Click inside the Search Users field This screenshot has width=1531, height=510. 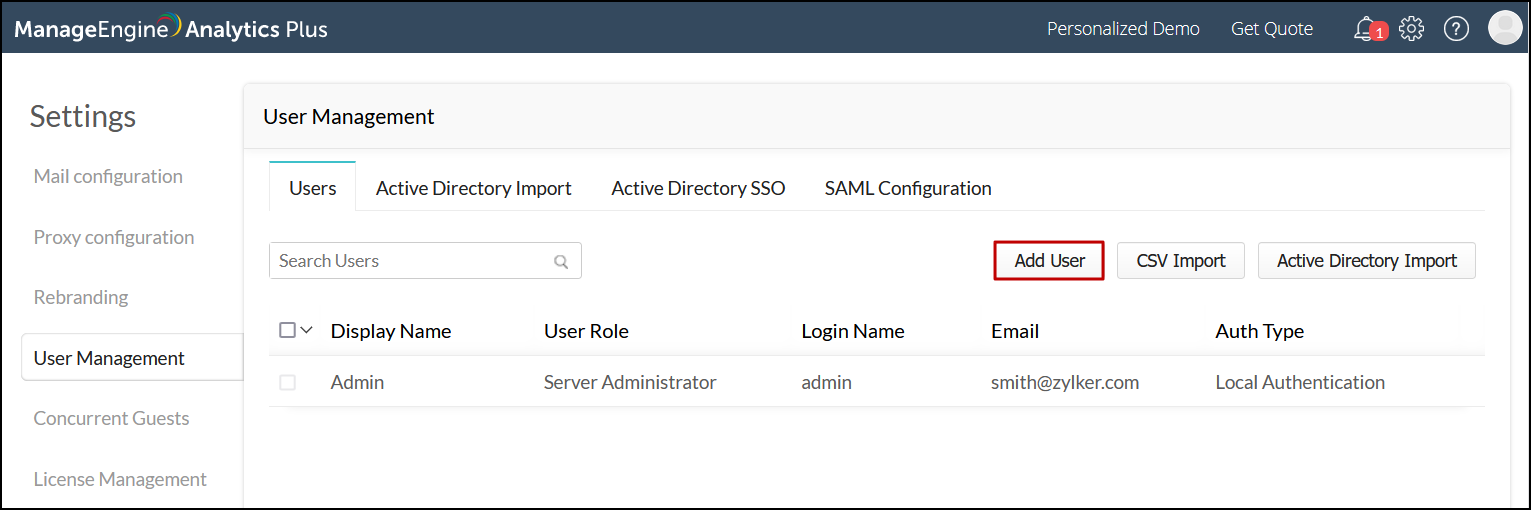pos(412,261)
